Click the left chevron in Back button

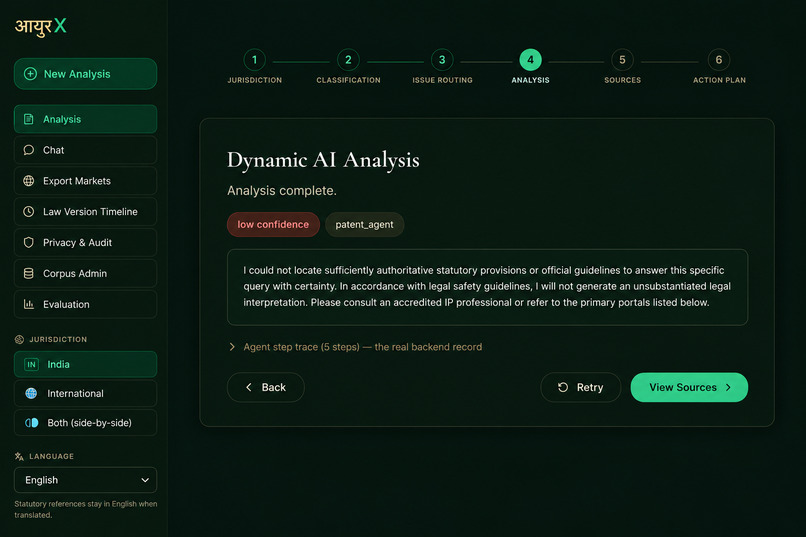click(x=249, y=387)
